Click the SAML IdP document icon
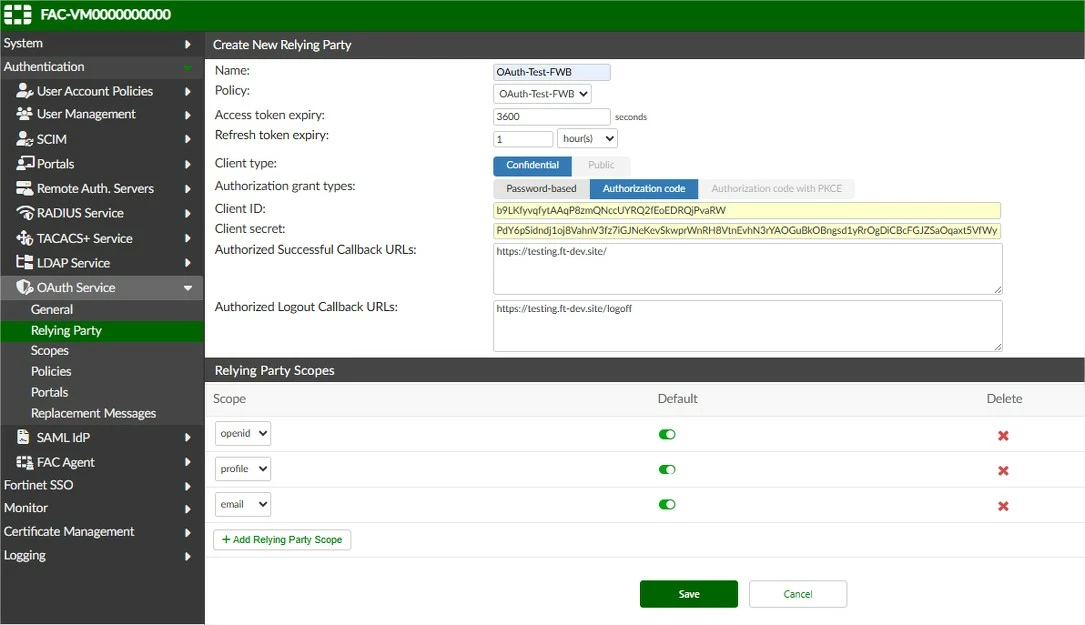1085x625 pixels. point(24,437)
